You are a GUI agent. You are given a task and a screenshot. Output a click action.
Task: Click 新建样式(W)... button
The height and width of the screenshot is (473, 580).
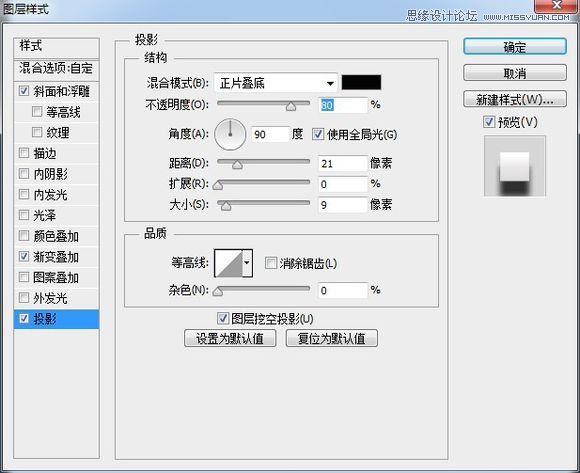pyautogui.click(x=515, y=99)
